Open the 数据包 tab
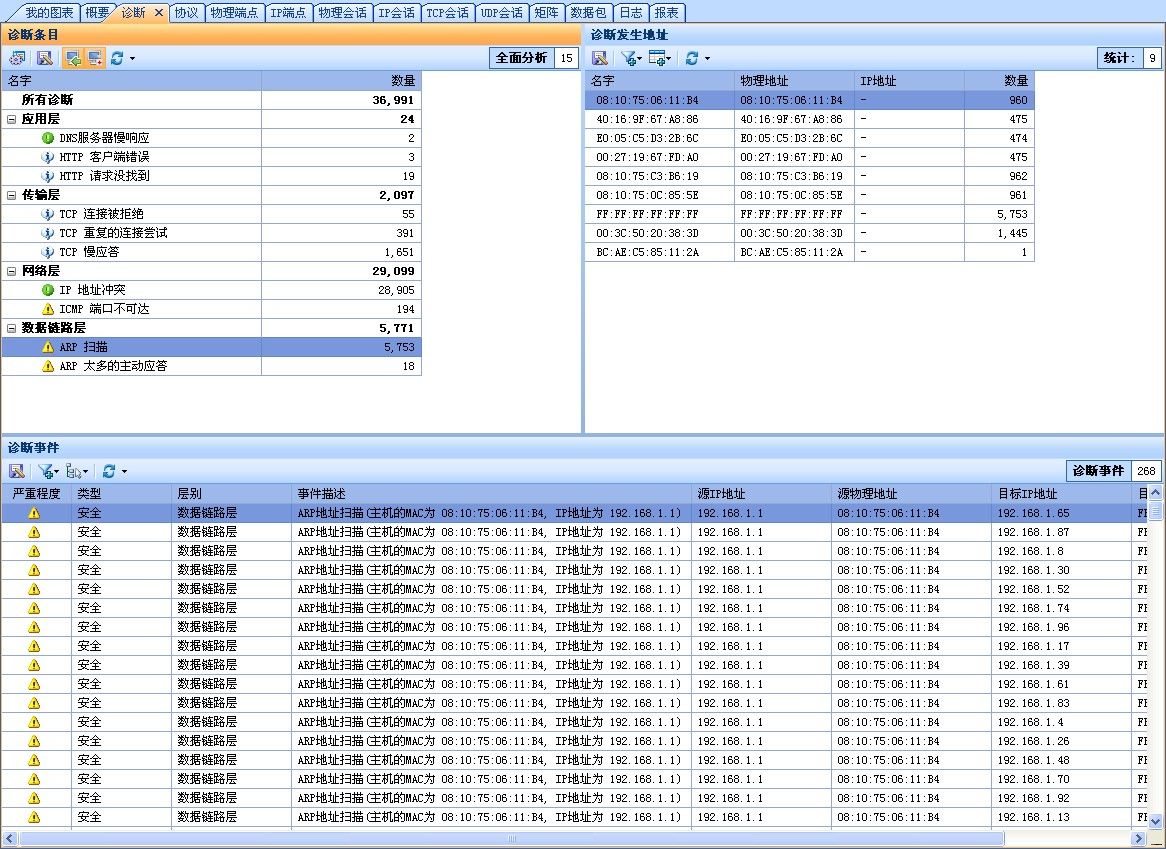1166x849 pixels. click(x=587, y=13)
